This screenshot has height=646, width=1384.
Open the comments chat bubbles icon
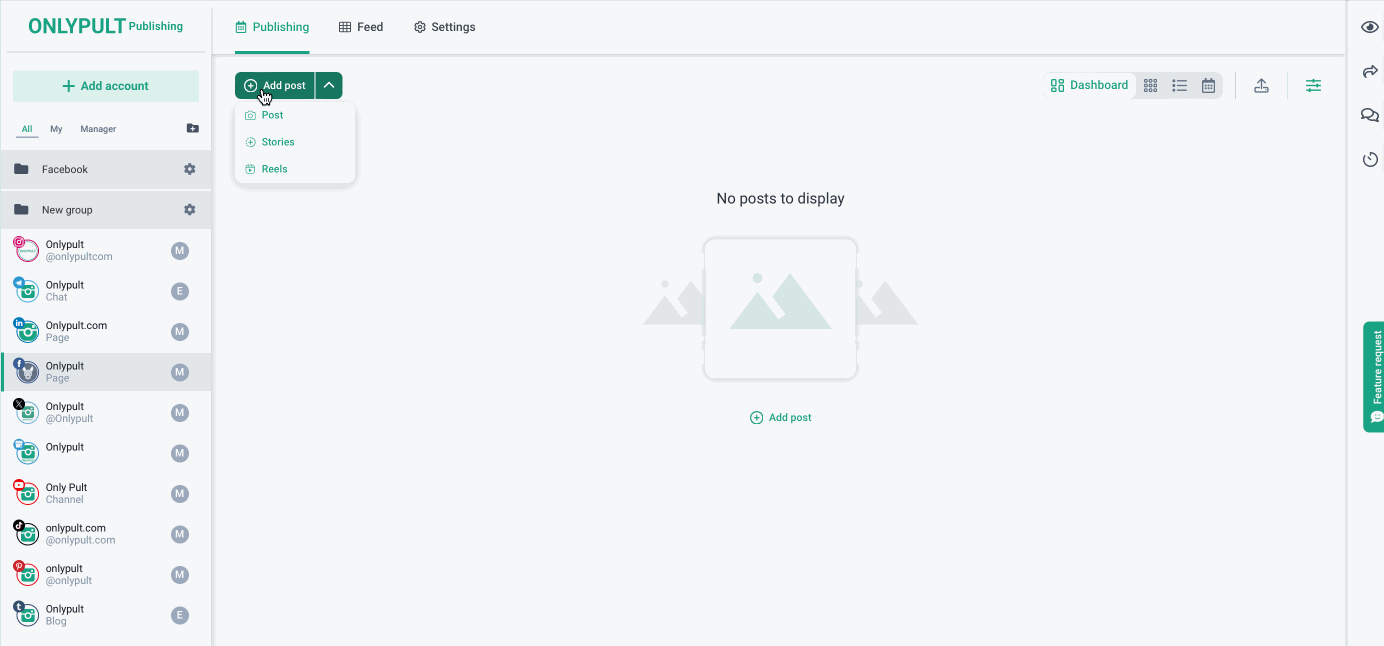pyautogui.click(x=1369, y=116)
